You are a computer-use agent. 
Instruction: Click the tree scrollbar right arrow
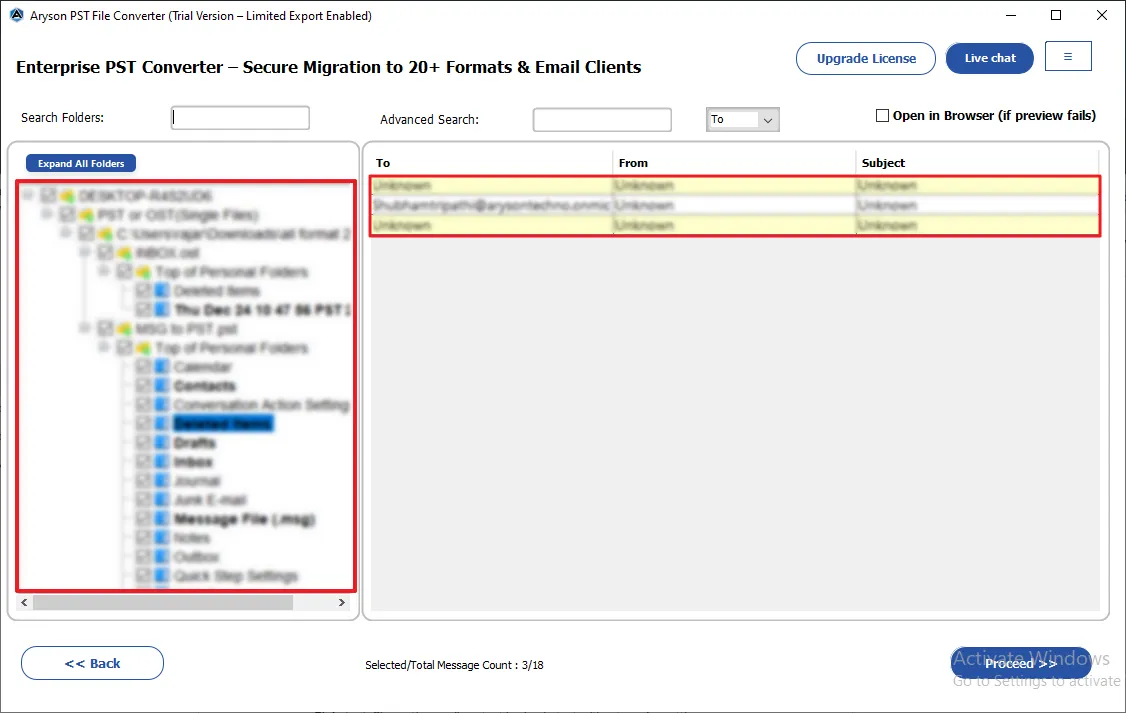tap(342, 602)
